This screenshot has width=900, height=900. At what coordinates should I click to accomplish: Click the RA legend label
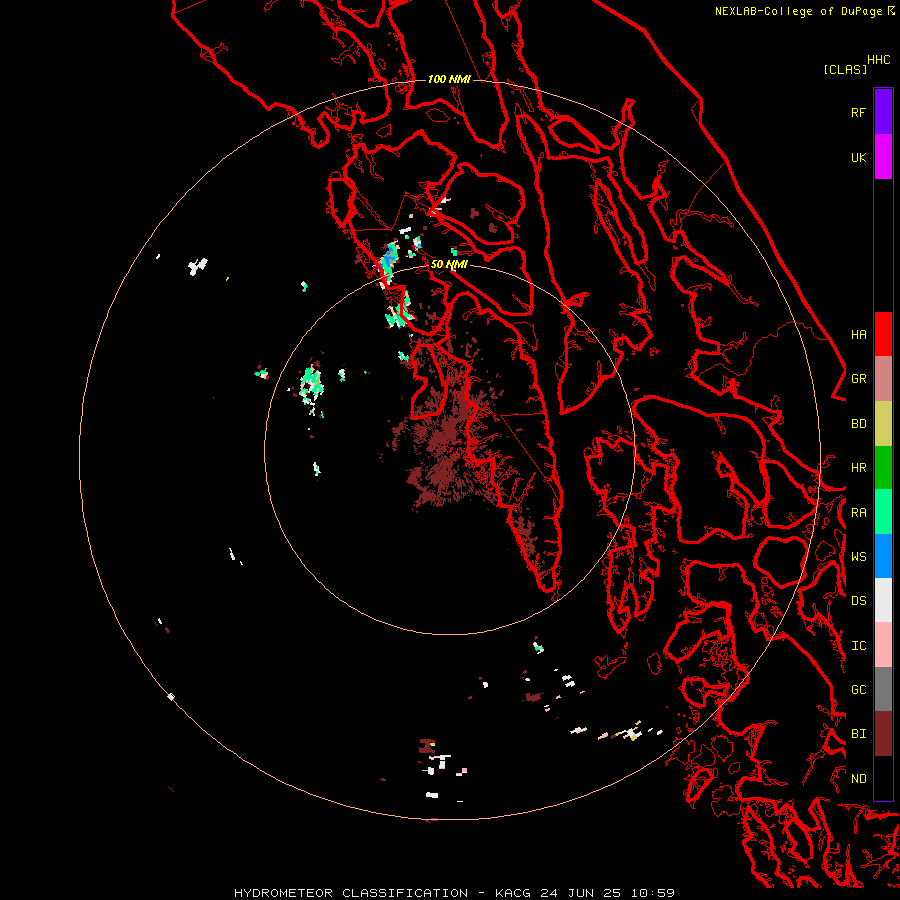pos(858,513)
